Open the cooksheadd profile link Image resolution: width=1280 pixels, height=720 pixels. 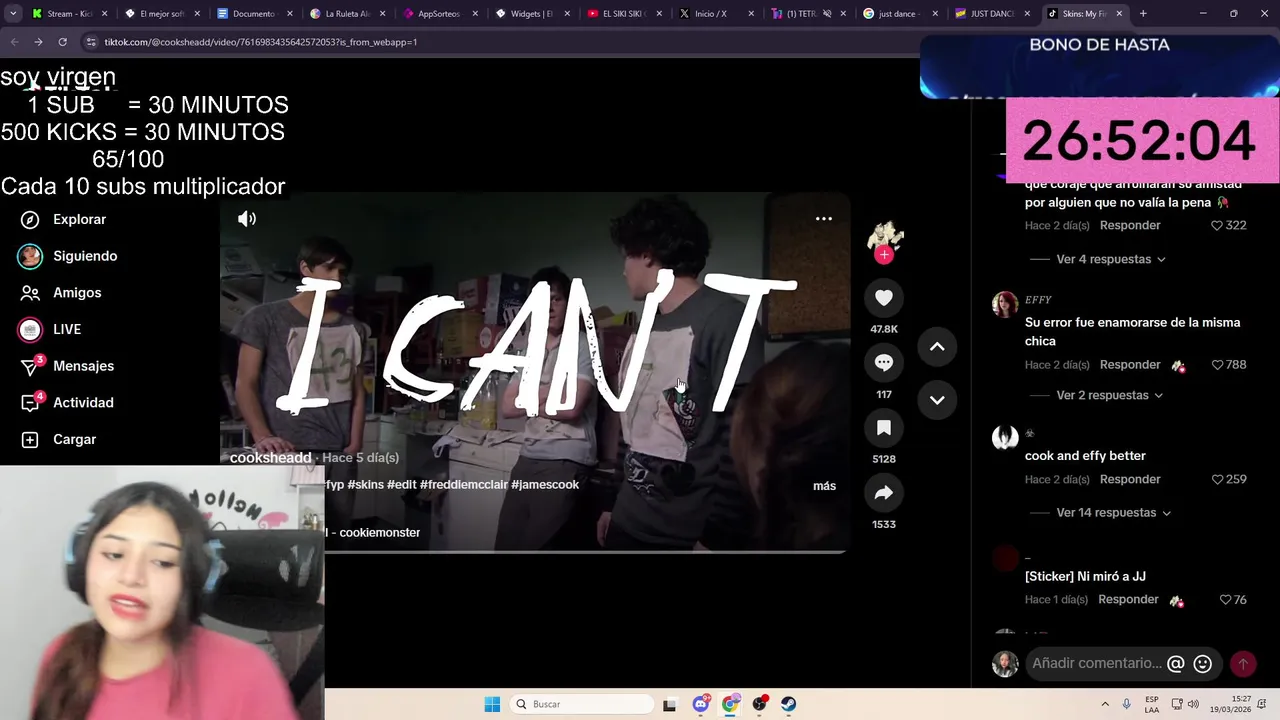point(271,458)
